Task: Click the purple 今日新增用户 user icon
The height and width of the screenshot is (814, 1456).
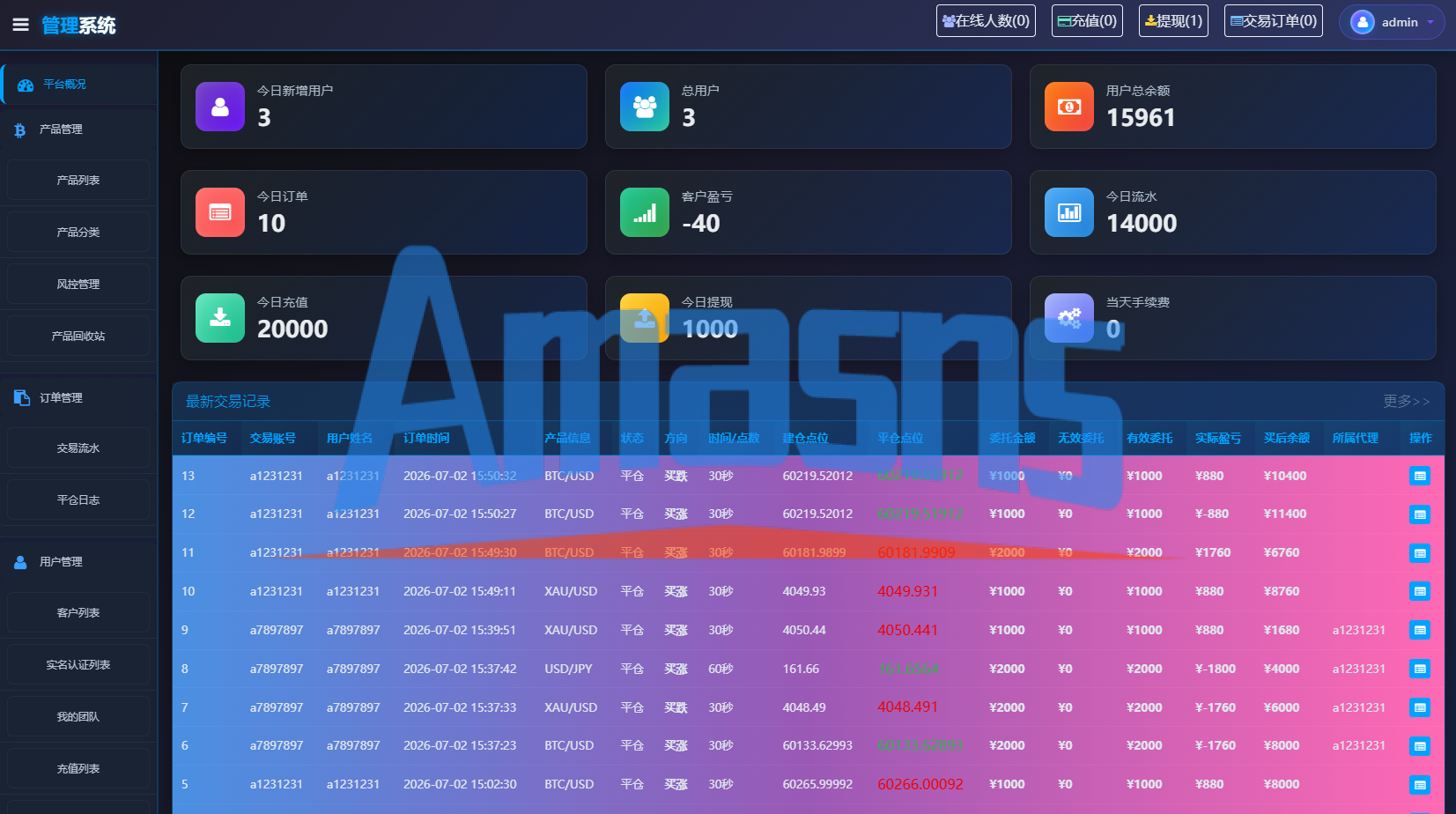Action: click(220, 107)
